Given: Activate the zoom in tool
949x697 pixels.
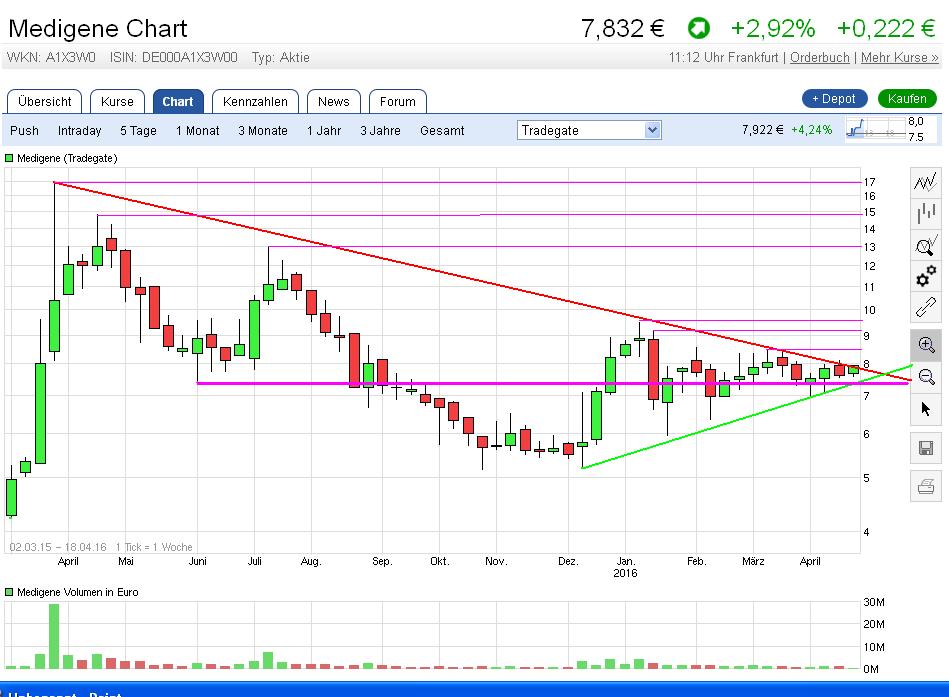Looking at the screenshot, I should tap(926, 345).
